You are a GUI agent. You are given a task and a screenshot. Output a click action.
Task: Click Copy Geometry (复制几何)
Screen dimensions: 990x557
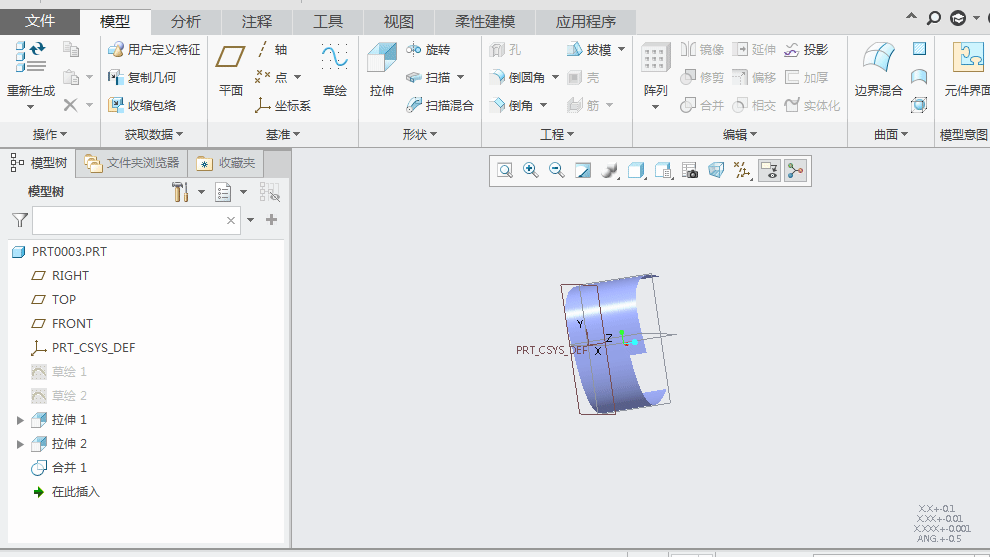142,77
